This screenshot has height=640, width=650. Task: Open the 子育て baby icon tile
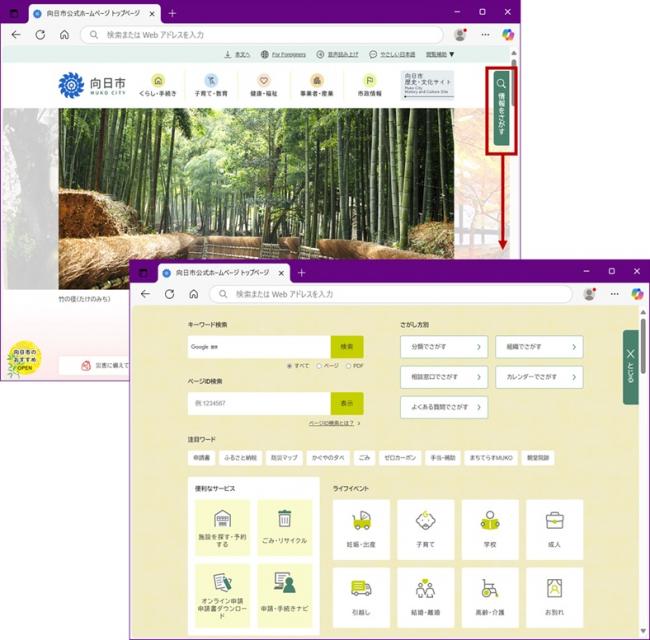(x=425, y=521)
